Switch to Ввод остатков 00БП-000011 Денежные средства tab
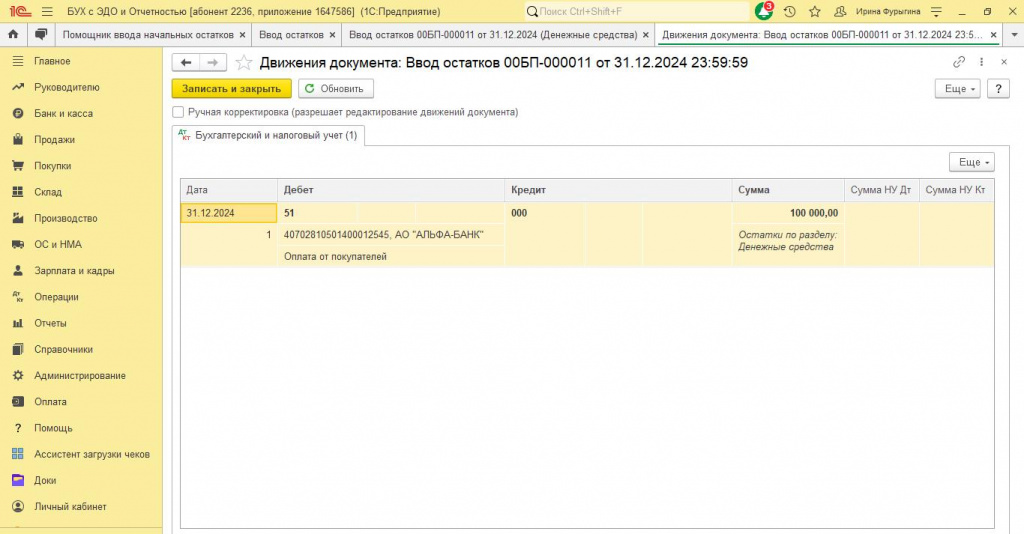 pos(492,35)
